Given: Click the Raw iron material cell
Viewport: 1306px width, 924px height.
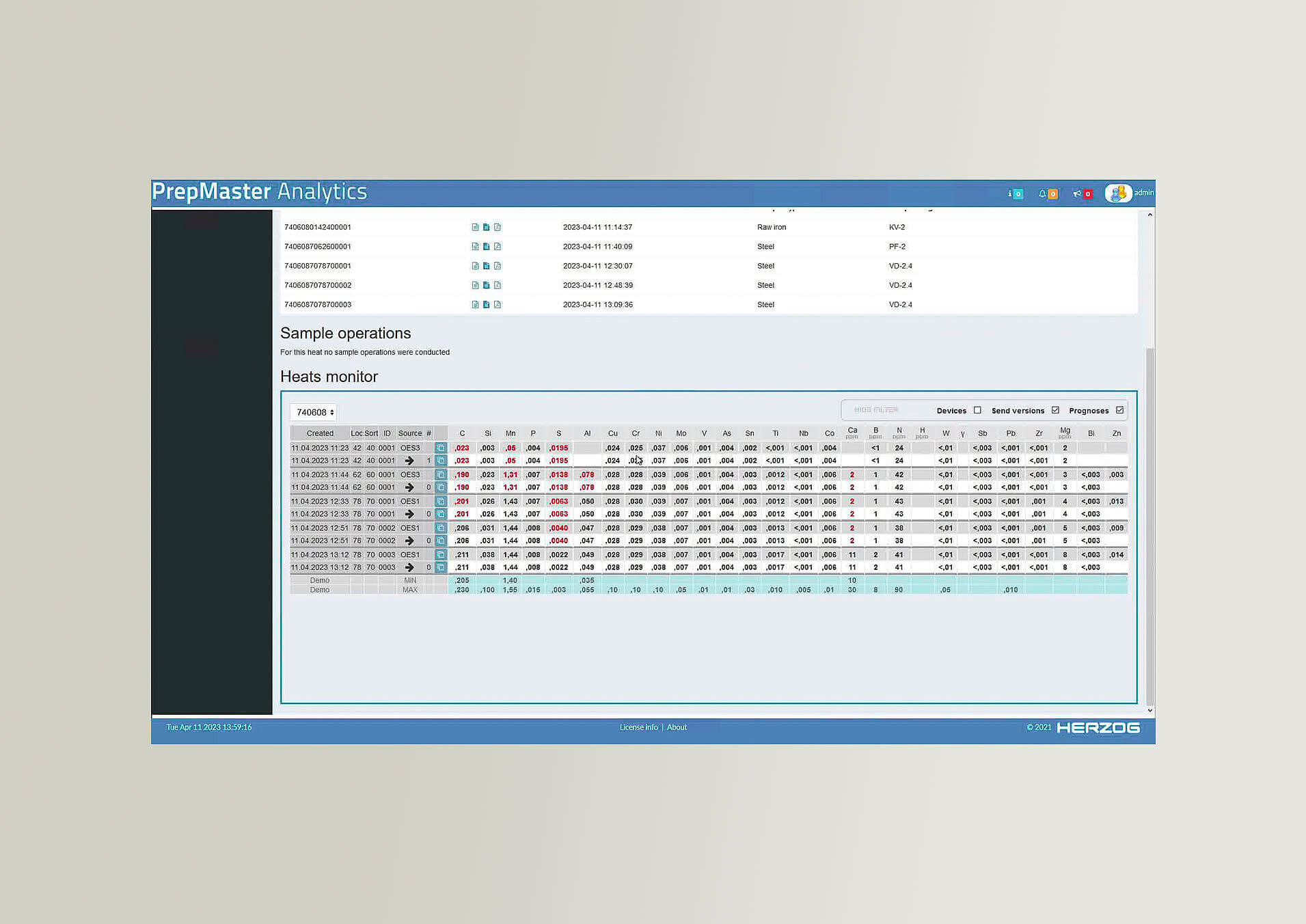Looking at the screenshot, I should click(x=772, y=228).
